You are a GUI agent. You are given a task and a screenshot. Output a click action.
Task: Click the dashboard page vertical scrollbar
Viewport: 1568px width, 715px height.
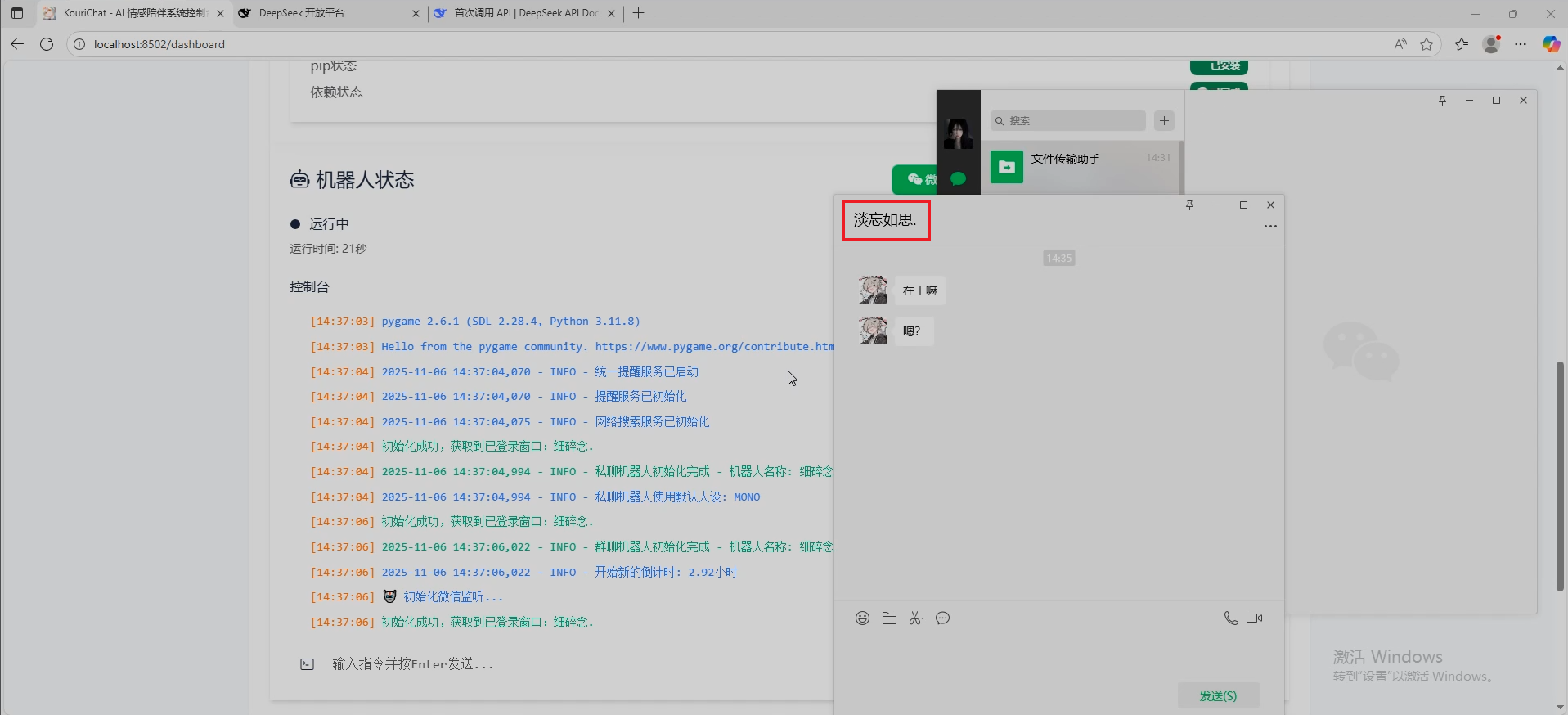pos(1560,476)
